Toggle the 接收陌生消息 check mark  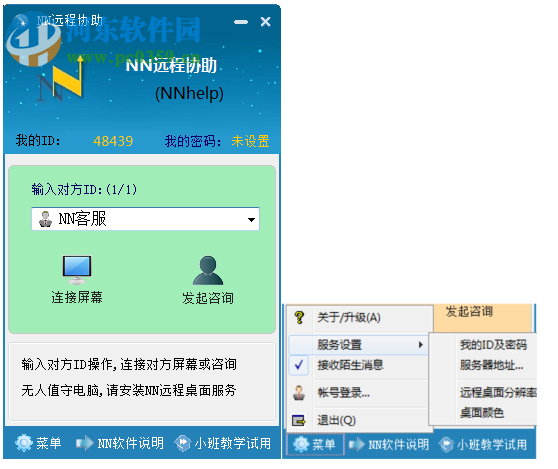pos(299,364)
